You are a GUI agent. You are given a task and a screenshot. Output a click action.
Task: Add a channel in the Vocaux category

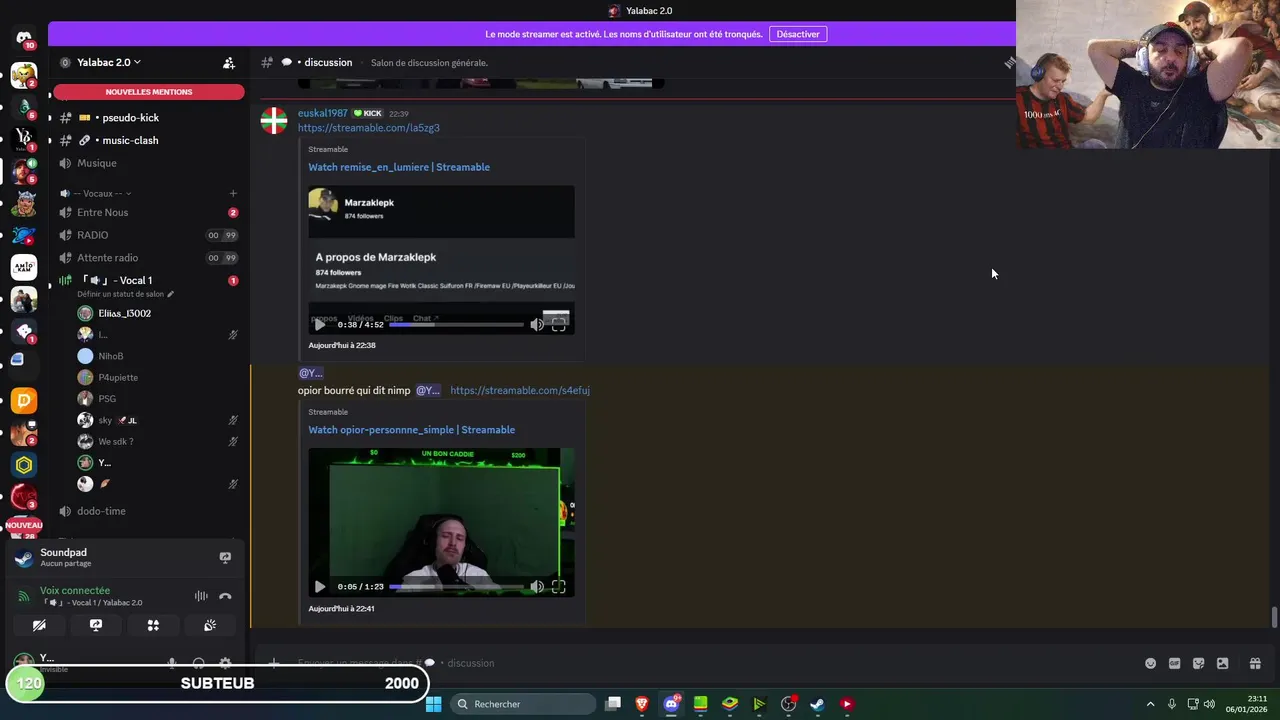(x=233, y=193)
